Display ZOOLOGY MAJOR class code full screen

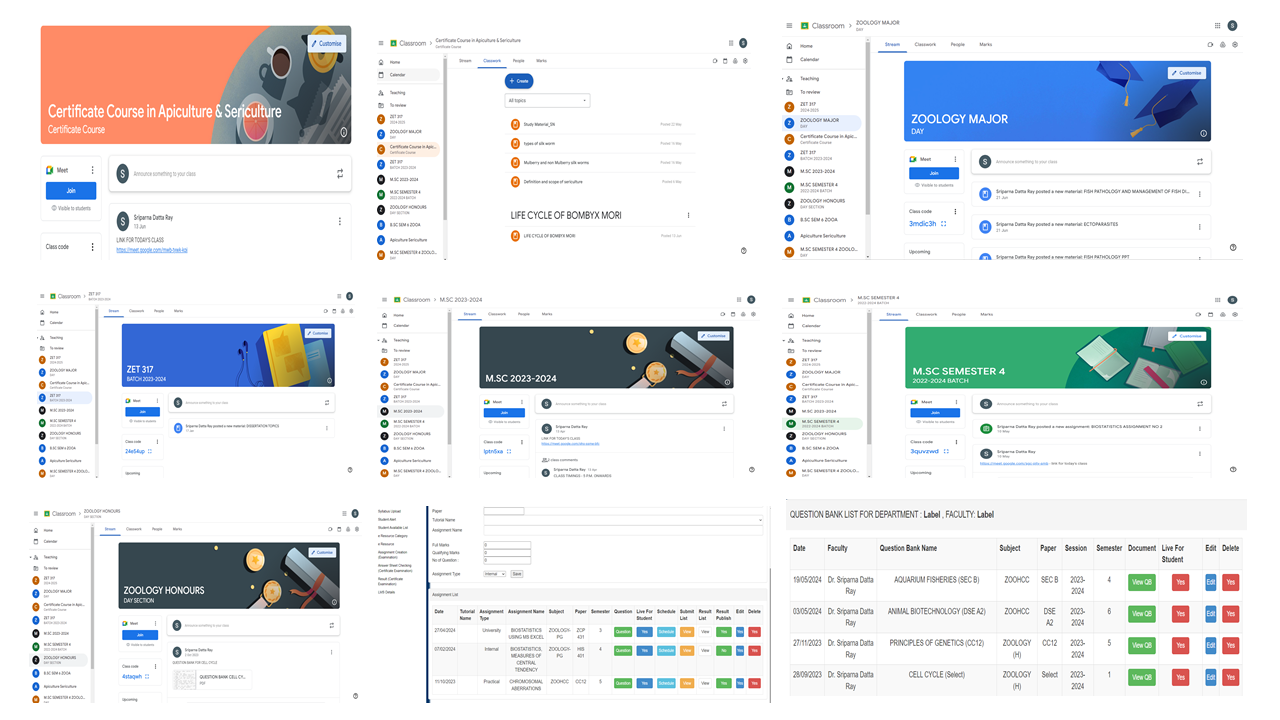[944, 224]
